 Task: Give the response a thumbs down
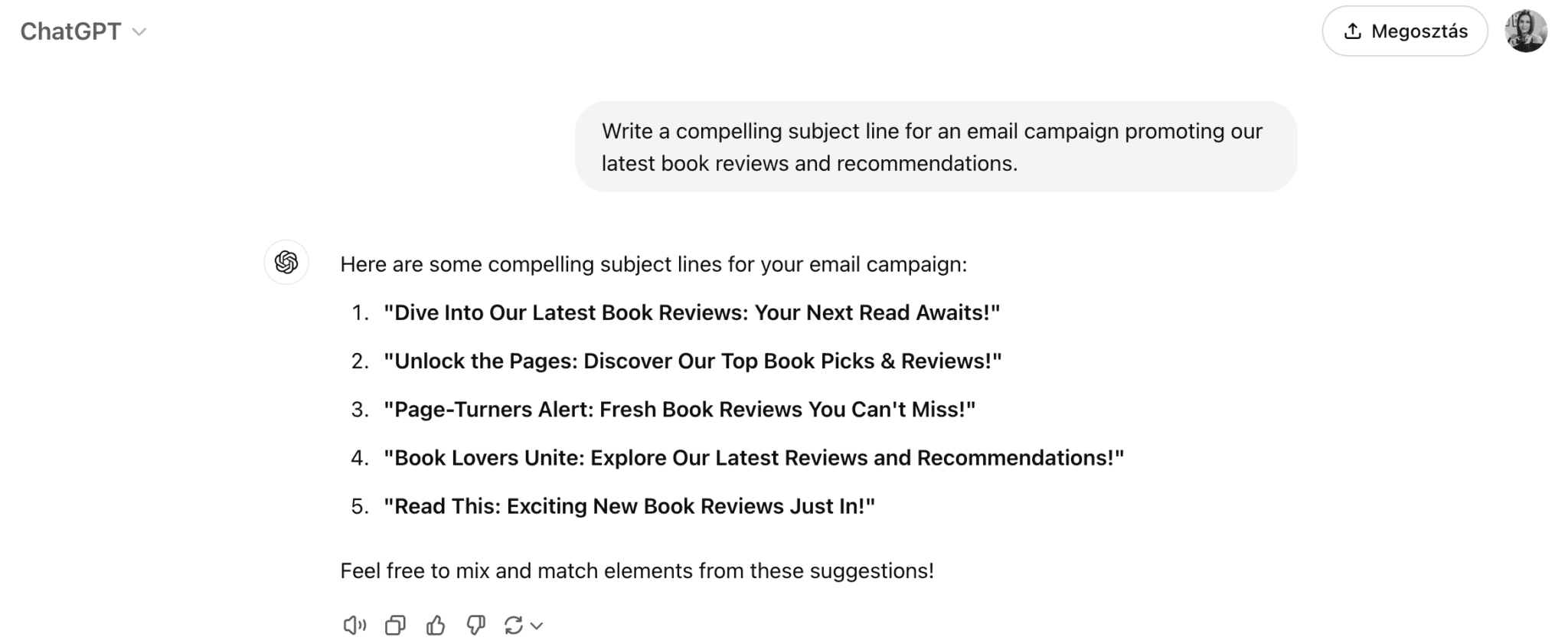476,625
